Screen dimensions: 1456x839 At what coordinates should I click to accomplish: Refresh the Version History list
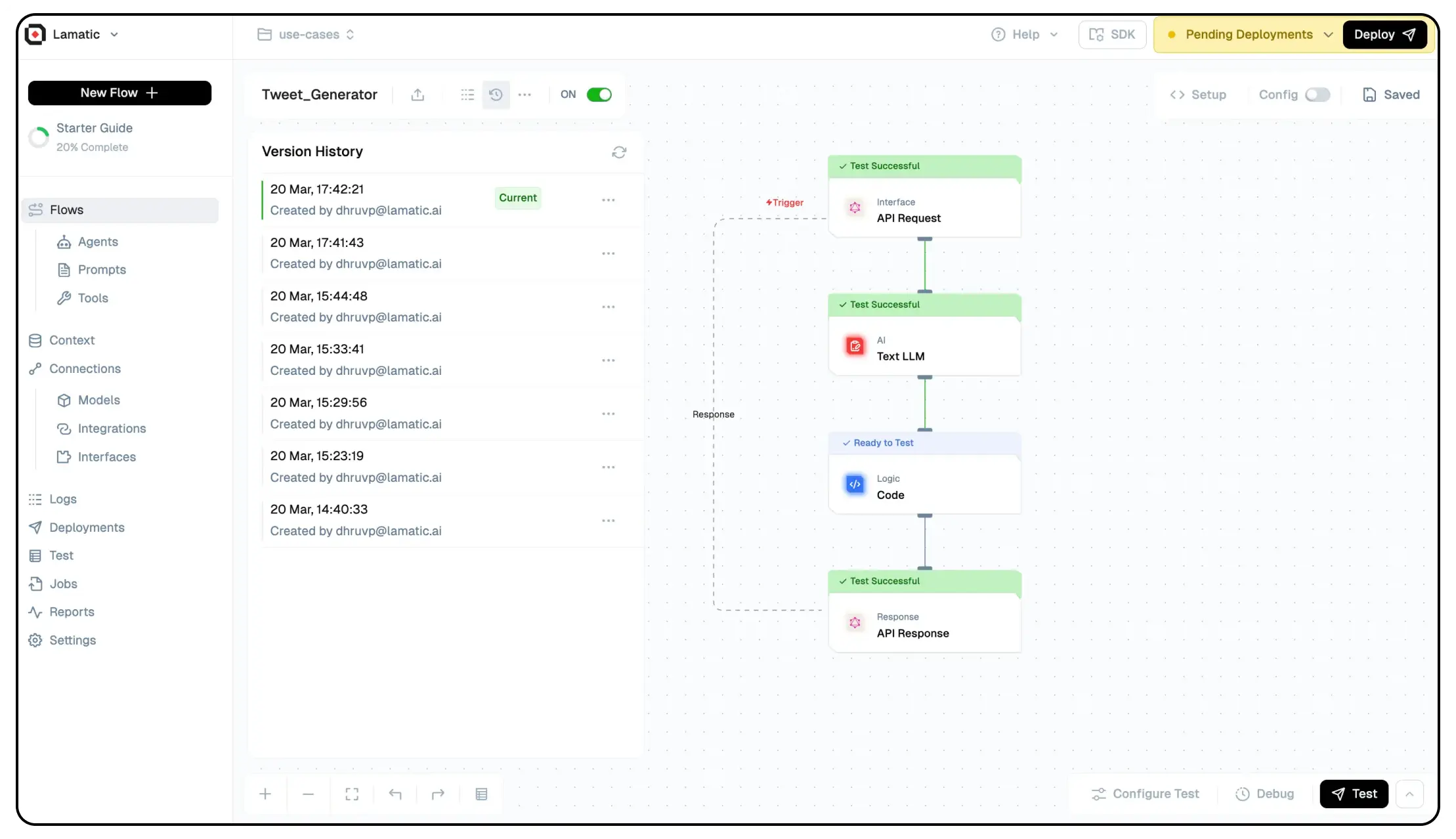620,152
